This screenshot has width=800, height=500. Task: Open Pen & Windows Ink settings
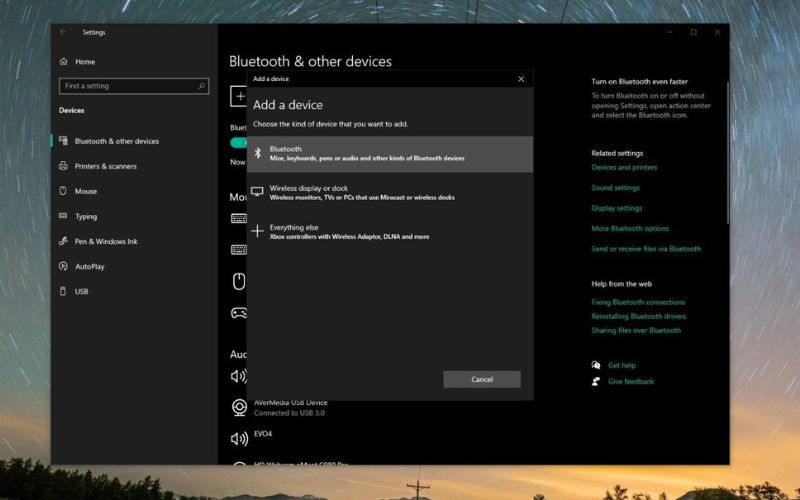pos(106,241)
